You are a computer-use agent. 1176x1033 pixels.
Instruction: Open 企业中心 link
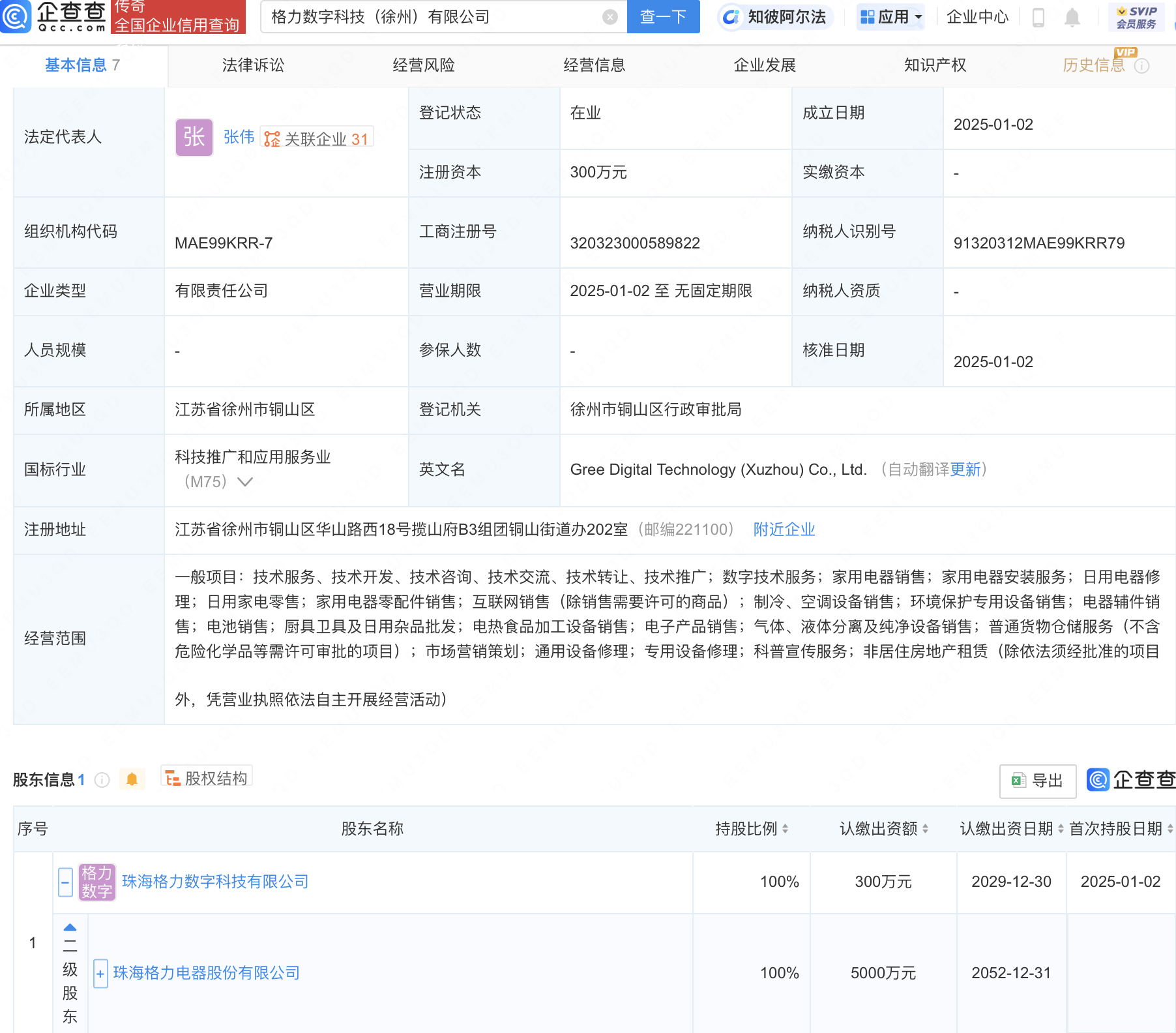[977, 17]
